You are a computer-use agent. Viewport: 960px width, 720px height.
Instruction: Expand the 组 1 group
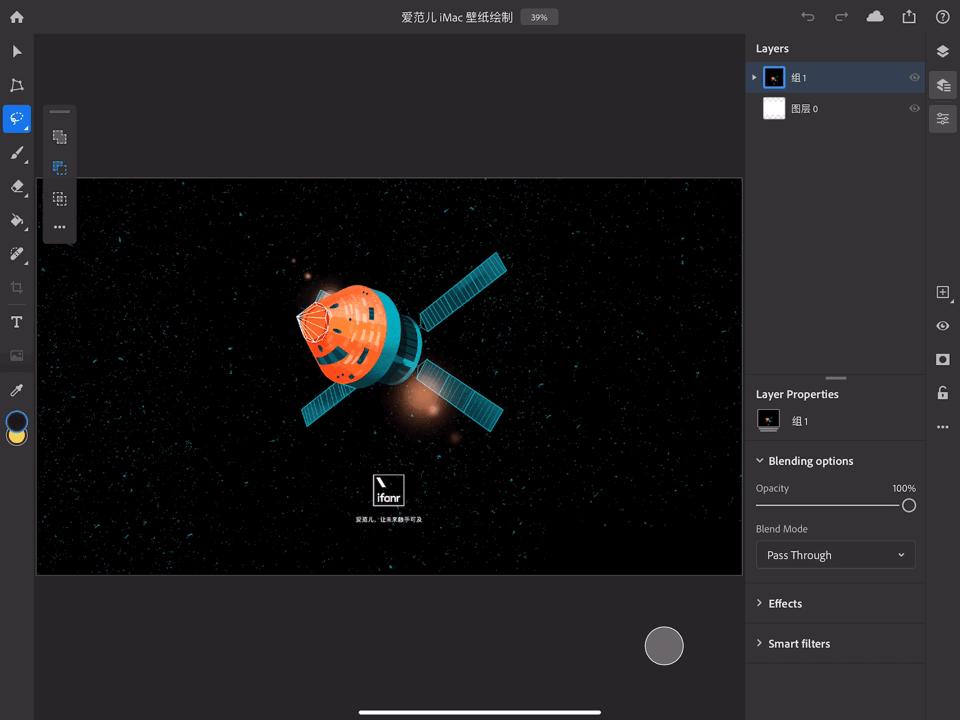click(x=754, y=77)
